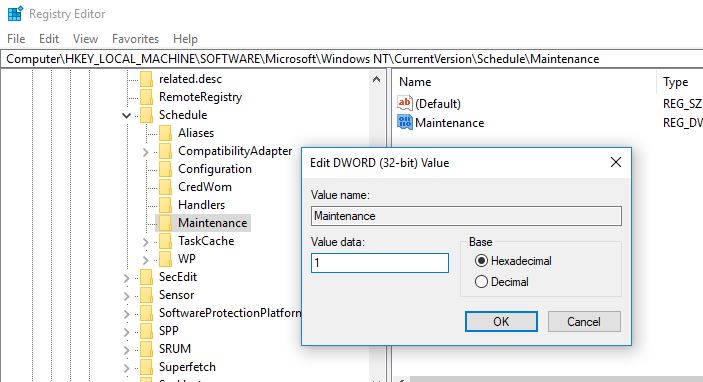
Task: Expand the Sensor key
Action: 126,296
